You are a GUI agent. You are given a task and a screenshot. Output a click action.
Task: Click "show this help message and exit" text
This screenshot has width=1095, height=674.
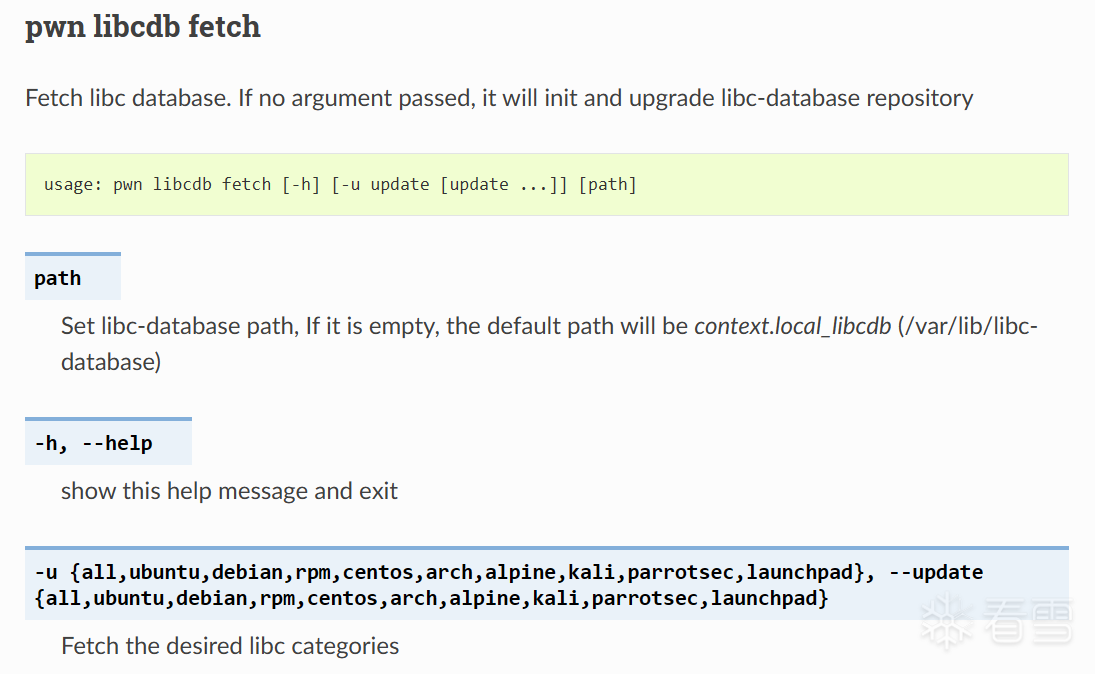229,491
